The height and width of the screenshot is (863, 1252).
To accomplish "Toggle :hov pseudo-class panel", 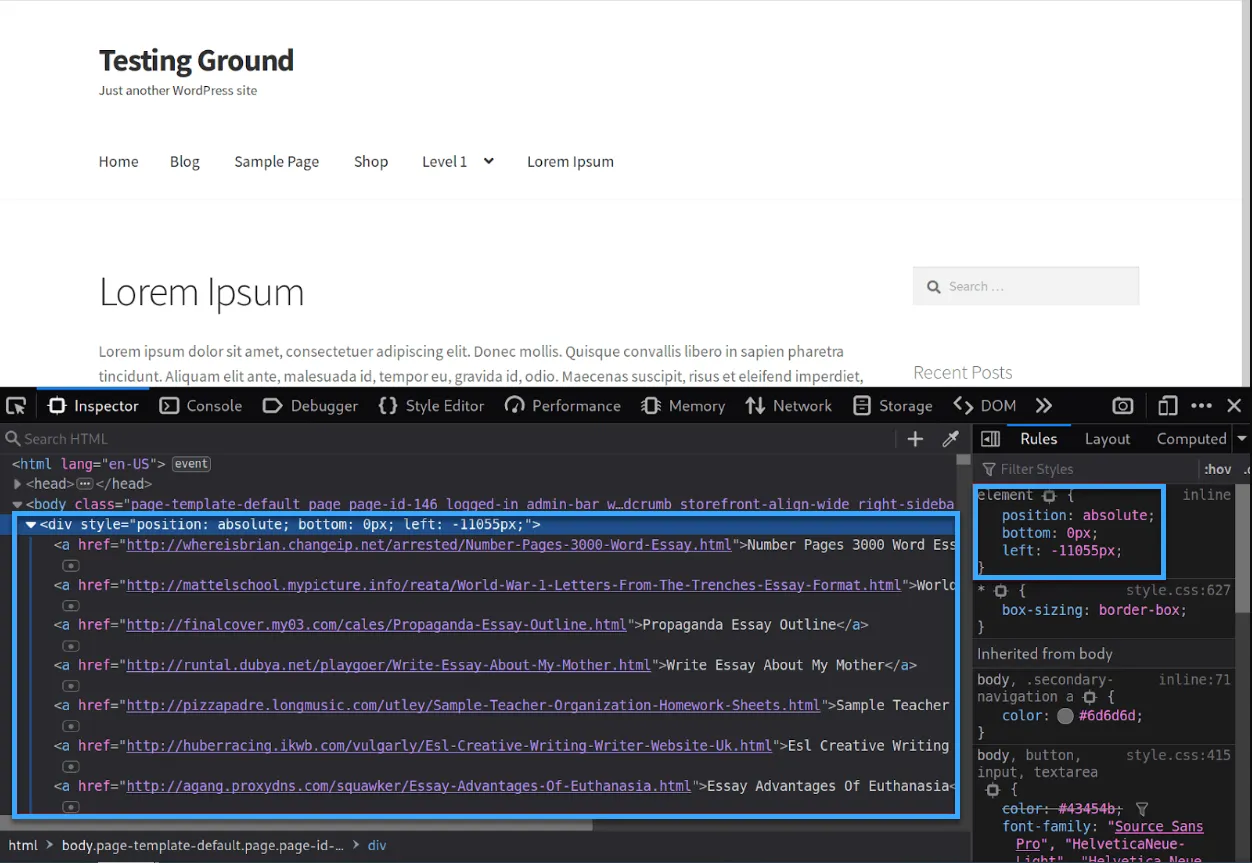I will (x=1217, y=469).
